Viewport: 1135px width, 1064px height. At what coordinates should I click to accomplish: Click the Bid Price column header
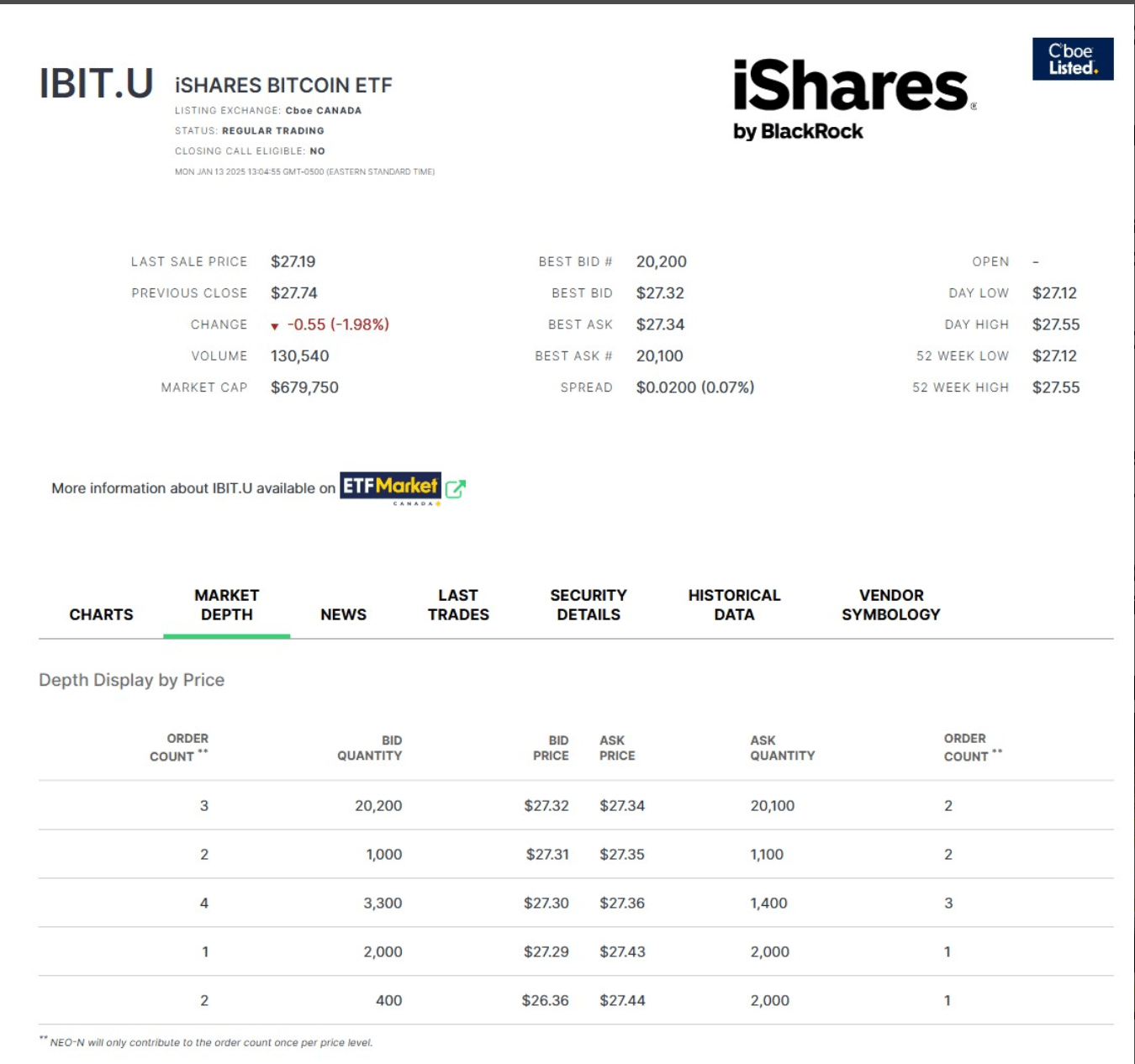click(x=551, y=748)
